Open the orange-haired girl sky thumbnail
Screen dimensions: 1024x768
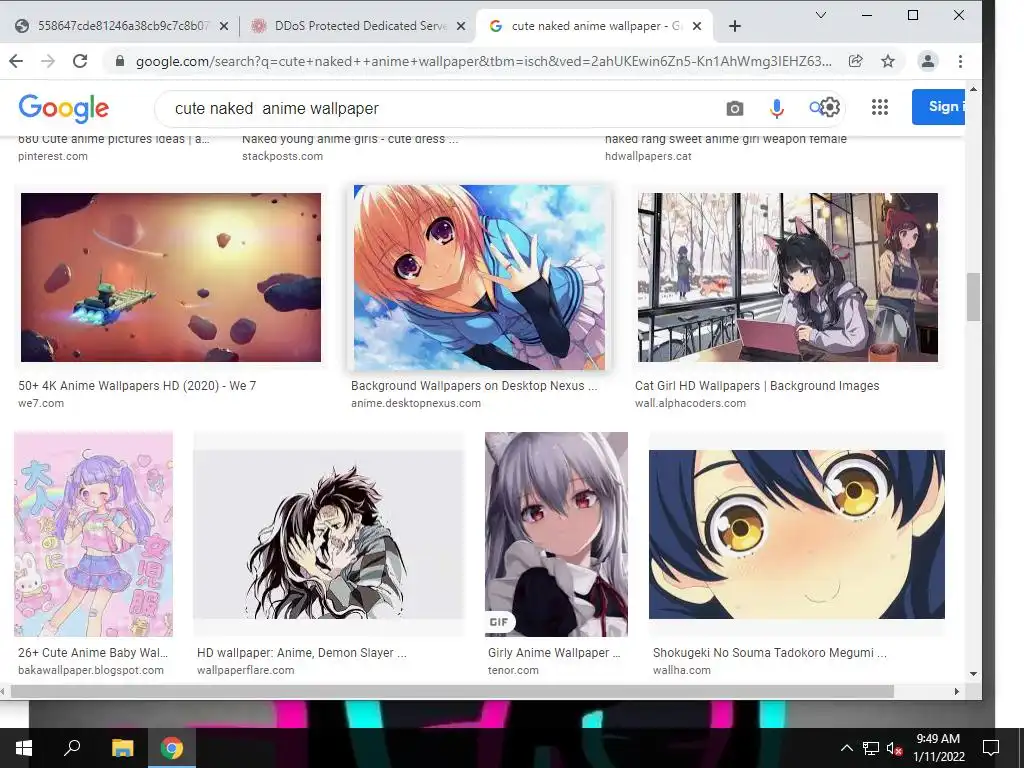(479, 278)
